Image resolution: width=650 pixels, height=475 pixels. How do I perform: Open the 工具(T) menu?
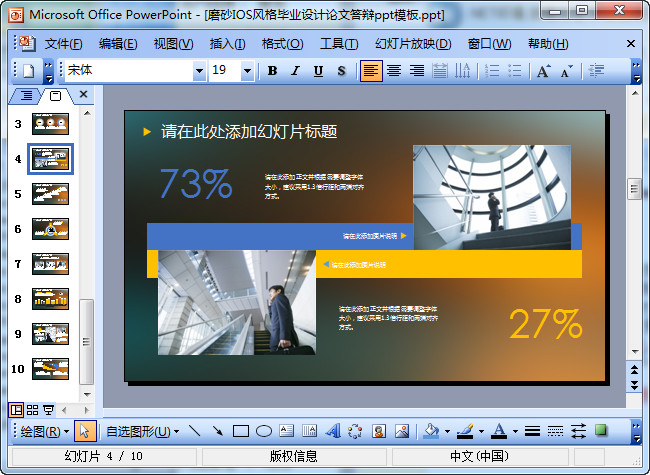point(339,44)
